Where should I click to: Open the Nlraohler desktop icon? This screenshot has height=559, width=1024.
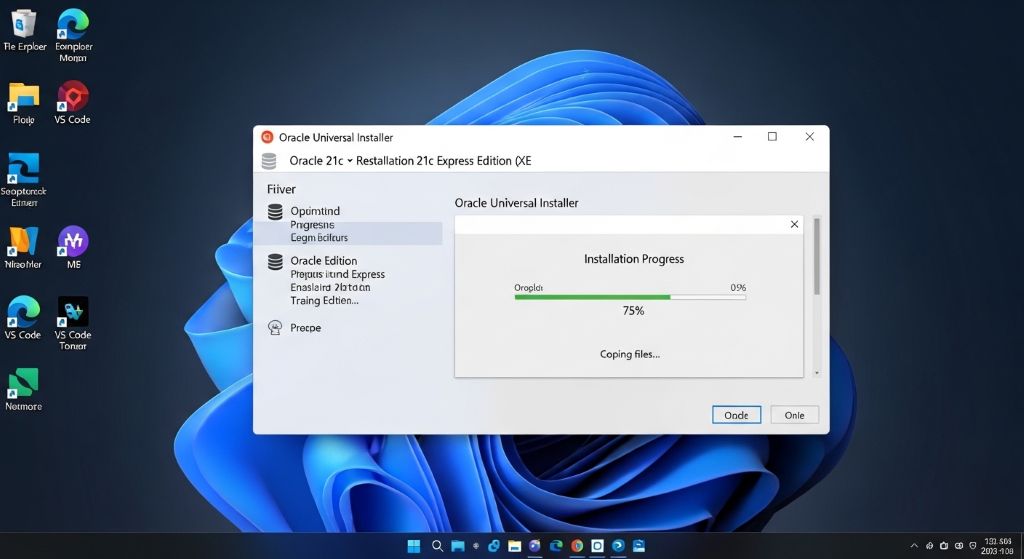23,248
